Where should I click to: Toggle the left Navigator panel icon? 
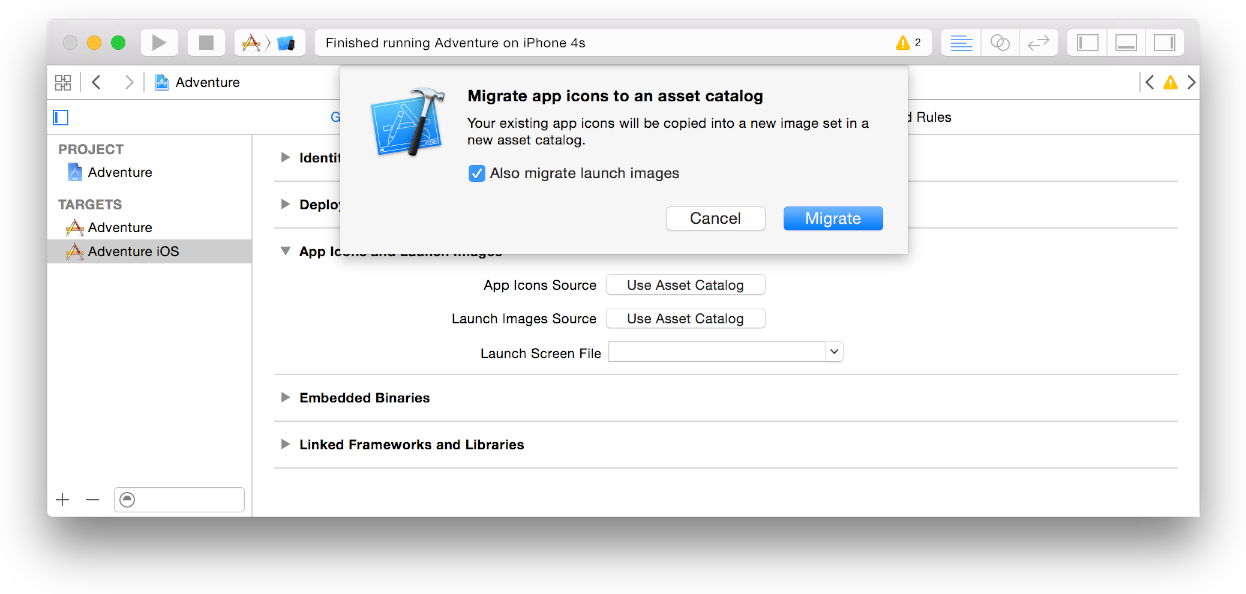[1087, 42]
